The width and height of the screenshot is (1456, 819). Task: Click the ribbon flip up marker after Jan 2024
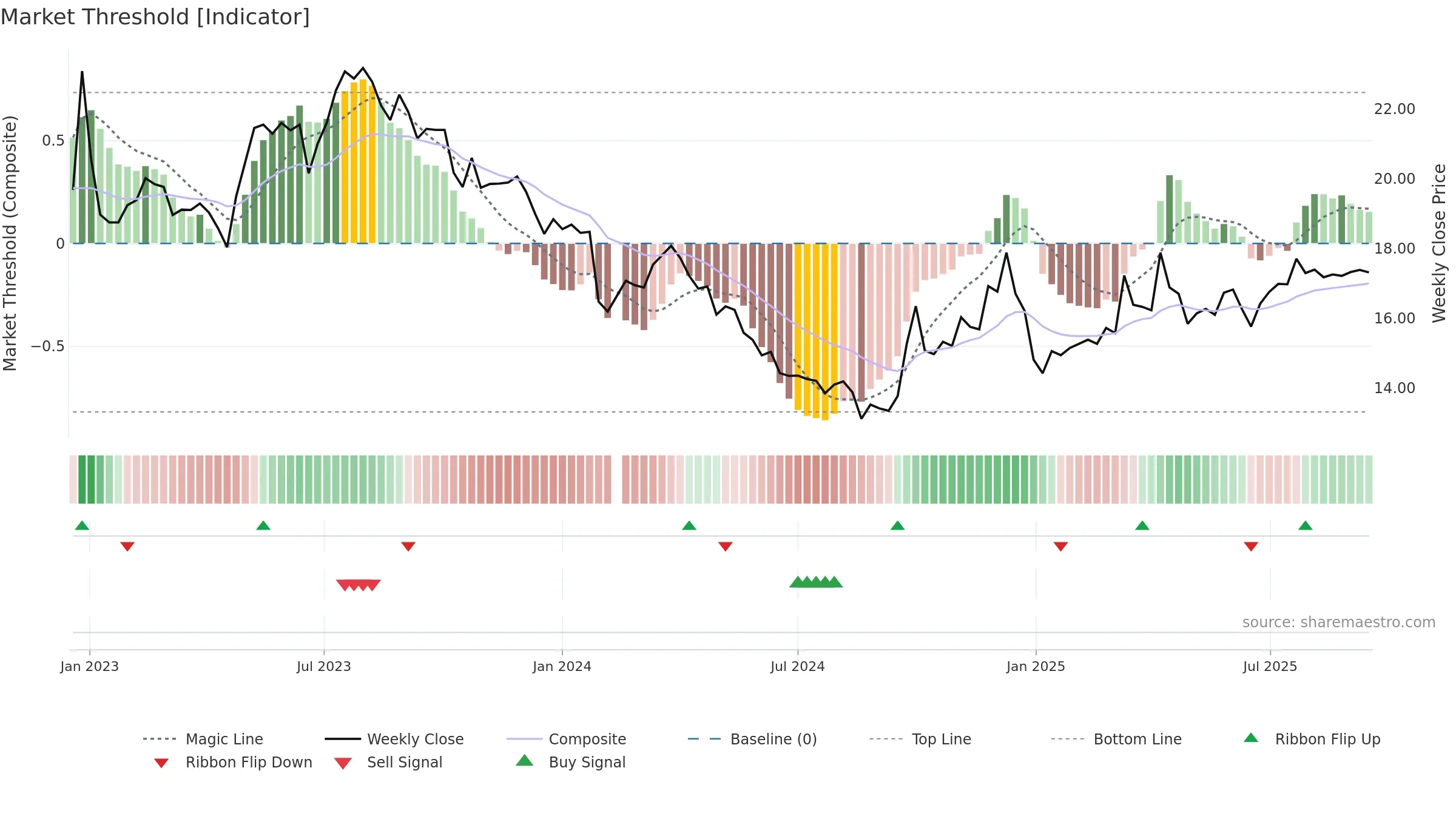point(689,525)
